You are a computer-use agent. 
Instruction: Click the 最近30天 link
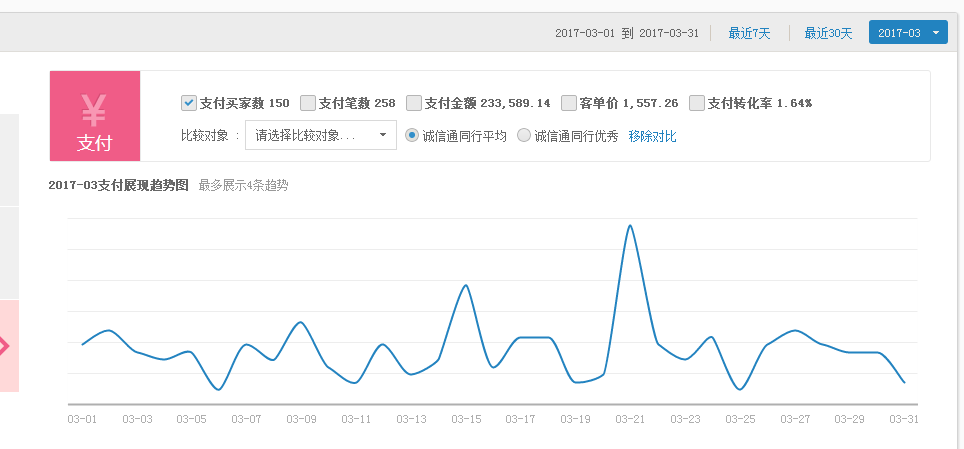pyautogui.click(x=828, y=33)
